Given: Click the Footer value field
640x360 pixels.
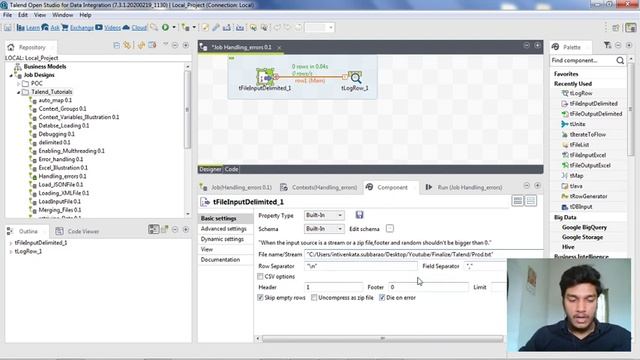Looking at the screenshot, I should tap(428, 287).
